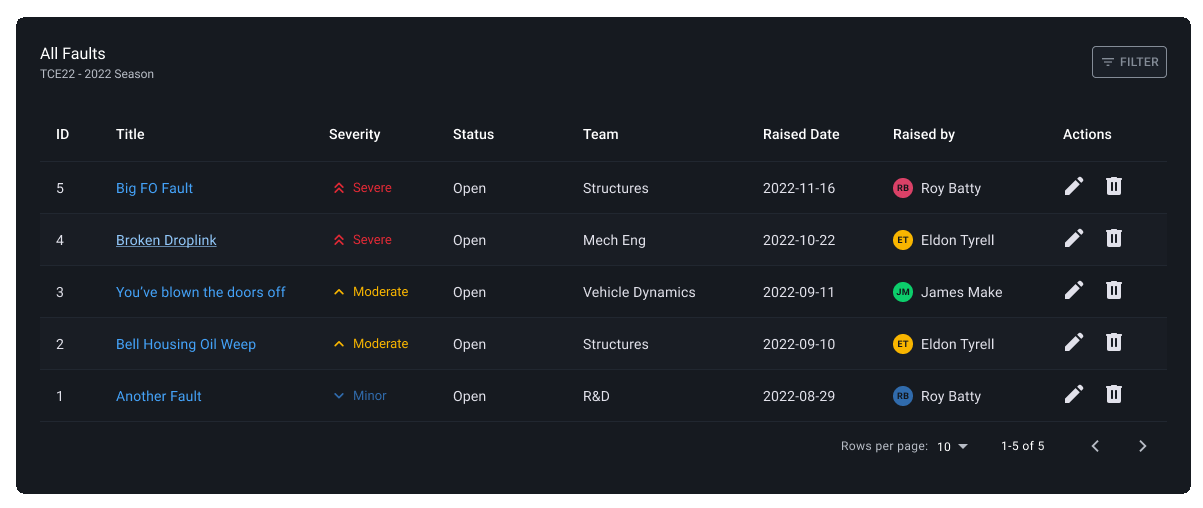Delete the Another Fault row

1113,395
